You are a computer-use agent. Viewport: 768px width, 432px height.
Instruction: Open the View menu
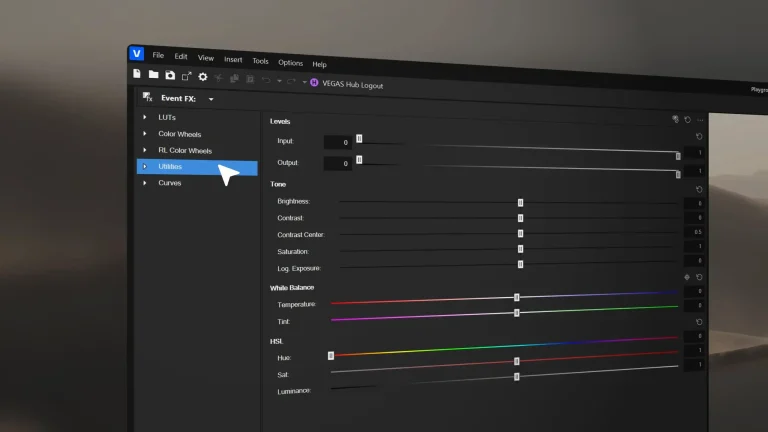click(x=206, y=58)
